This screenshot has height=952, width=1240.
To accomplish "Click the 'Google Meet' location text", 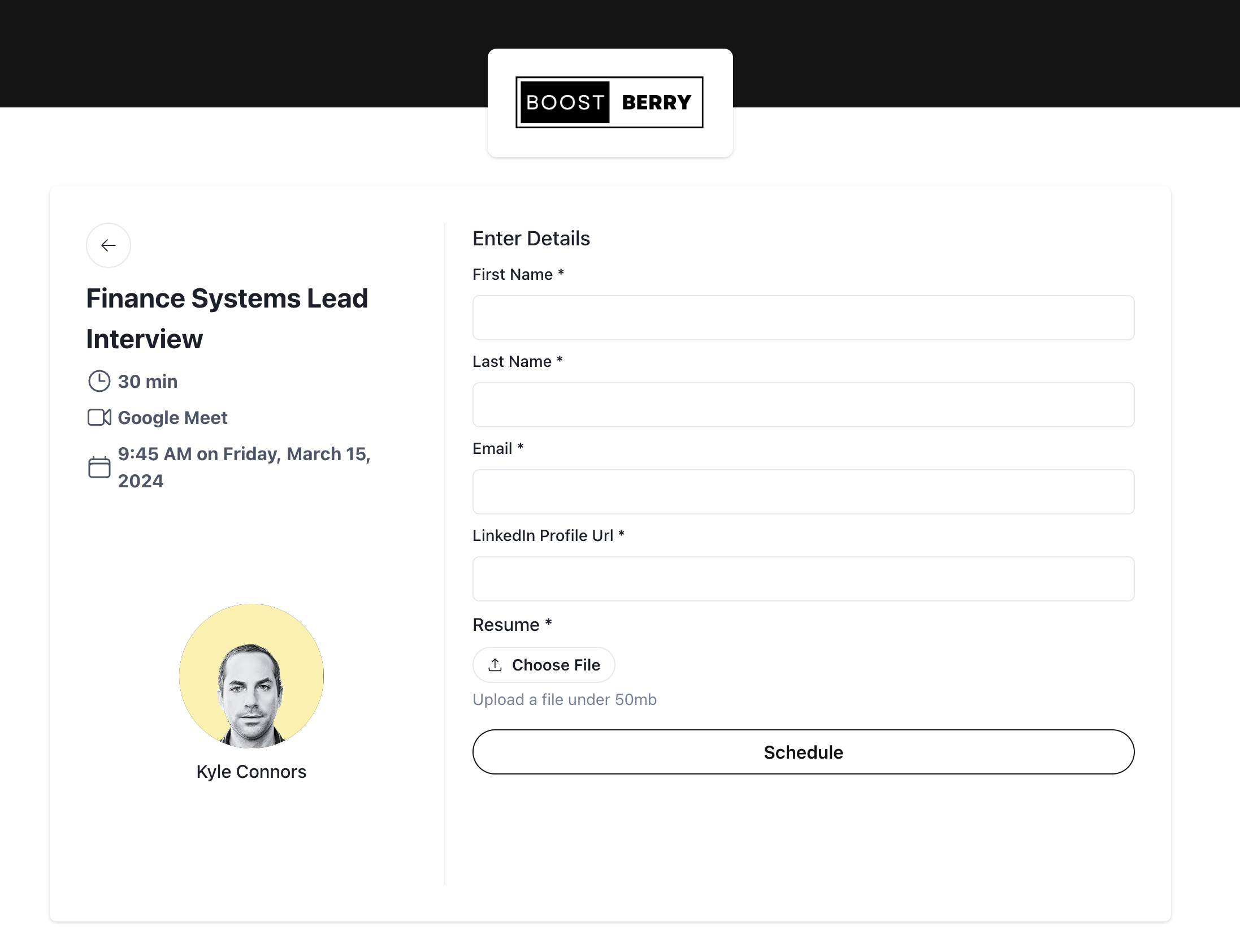I will pos(173,418).
